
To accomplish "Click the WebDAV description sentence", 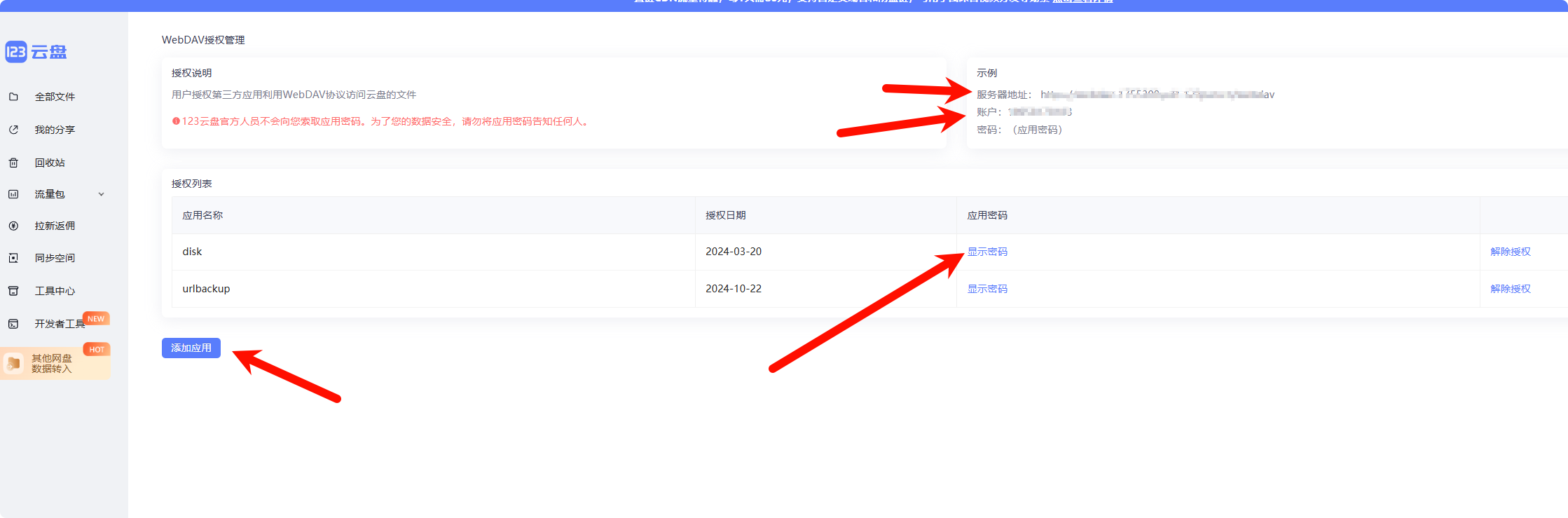I will (x=294, y=95).
